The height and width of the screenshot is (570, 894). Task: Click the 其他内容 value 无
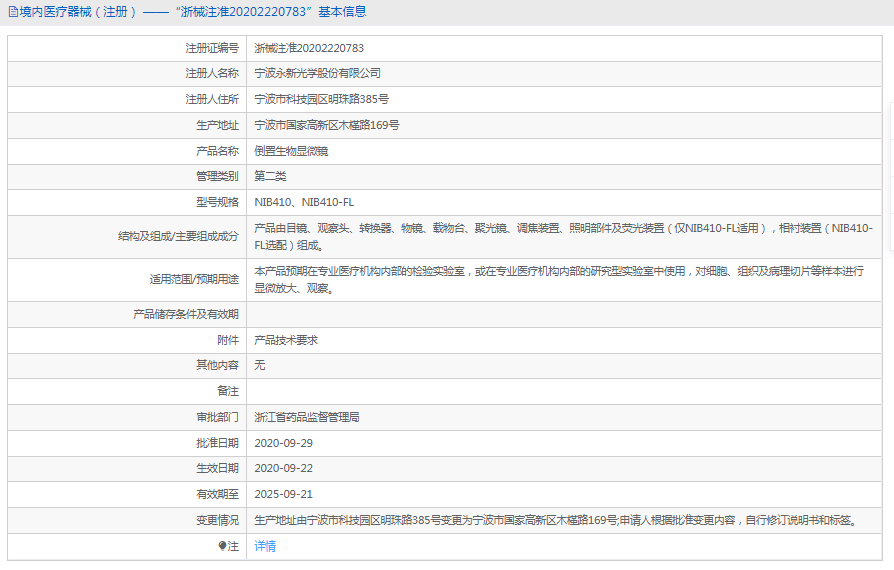pyautogui.click(x=259, y=365)
